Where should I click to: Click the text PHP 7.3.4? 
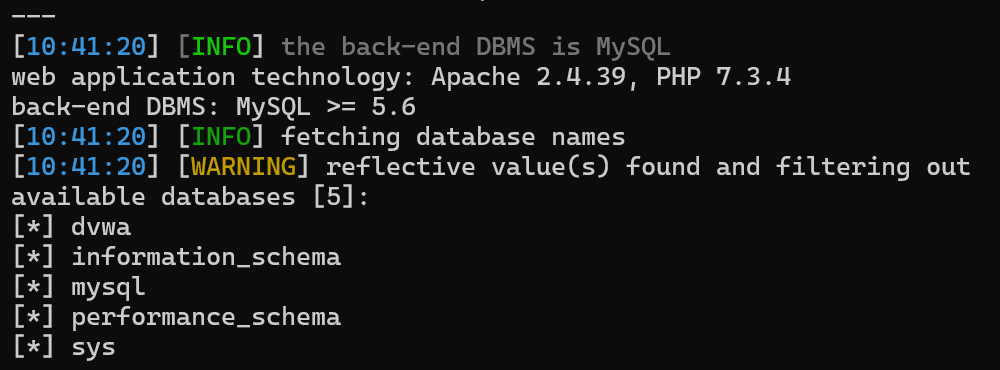coord(724,77)
